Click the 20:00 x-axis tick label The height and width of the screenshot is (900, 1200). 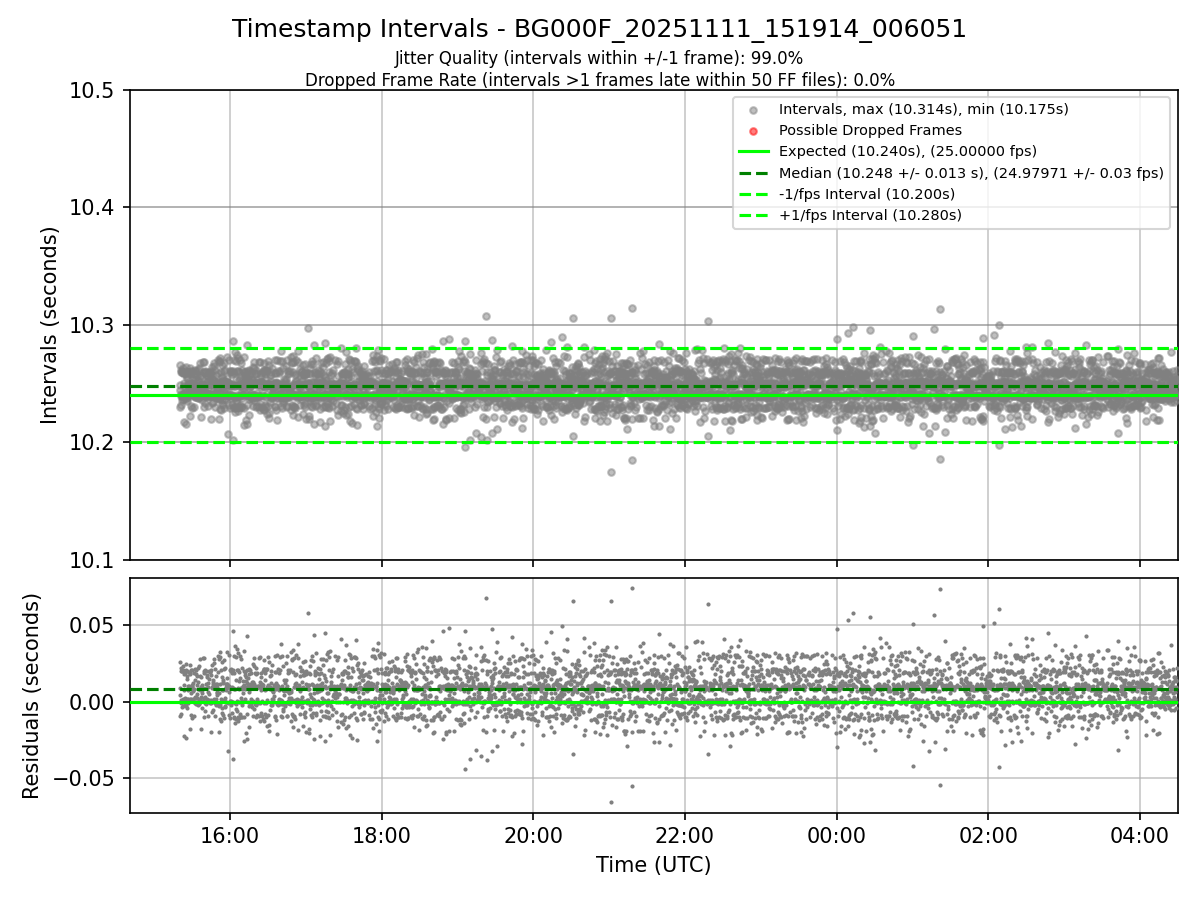pyautogui.click(x=533, y=835)
